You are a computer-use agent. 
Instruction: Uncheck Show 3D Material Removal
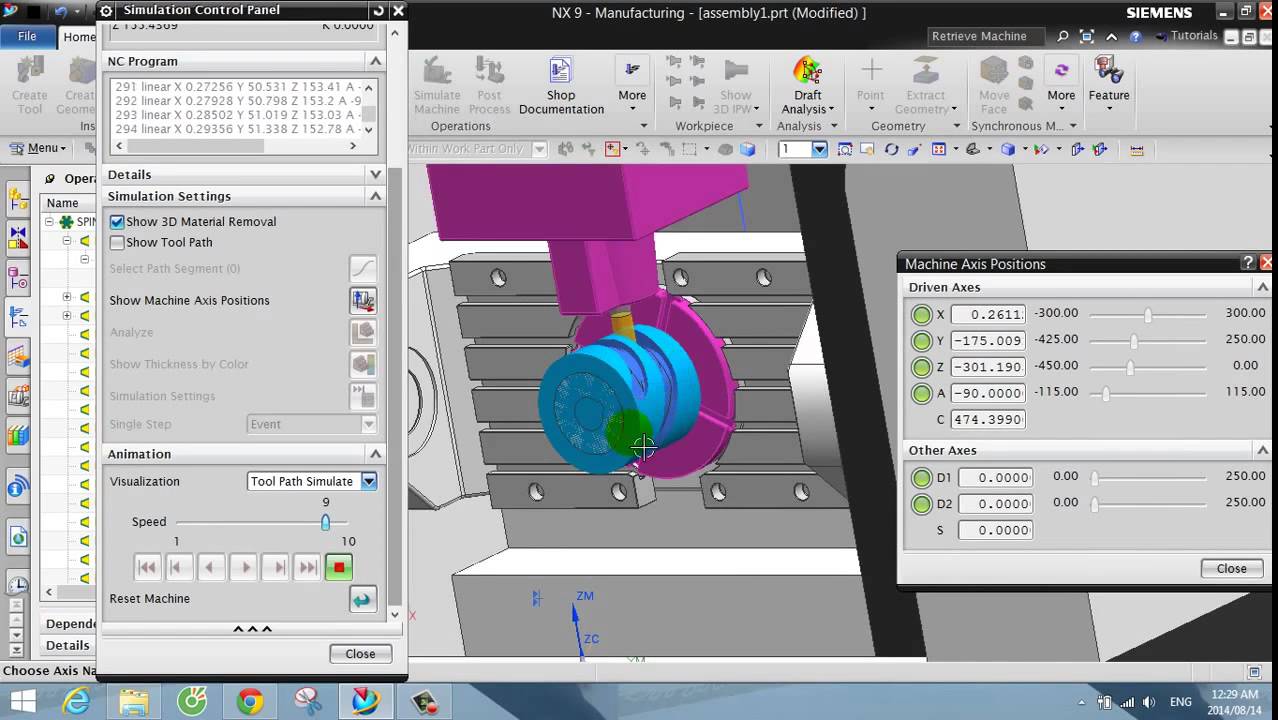pyautogui.click(x=117, y=222)
